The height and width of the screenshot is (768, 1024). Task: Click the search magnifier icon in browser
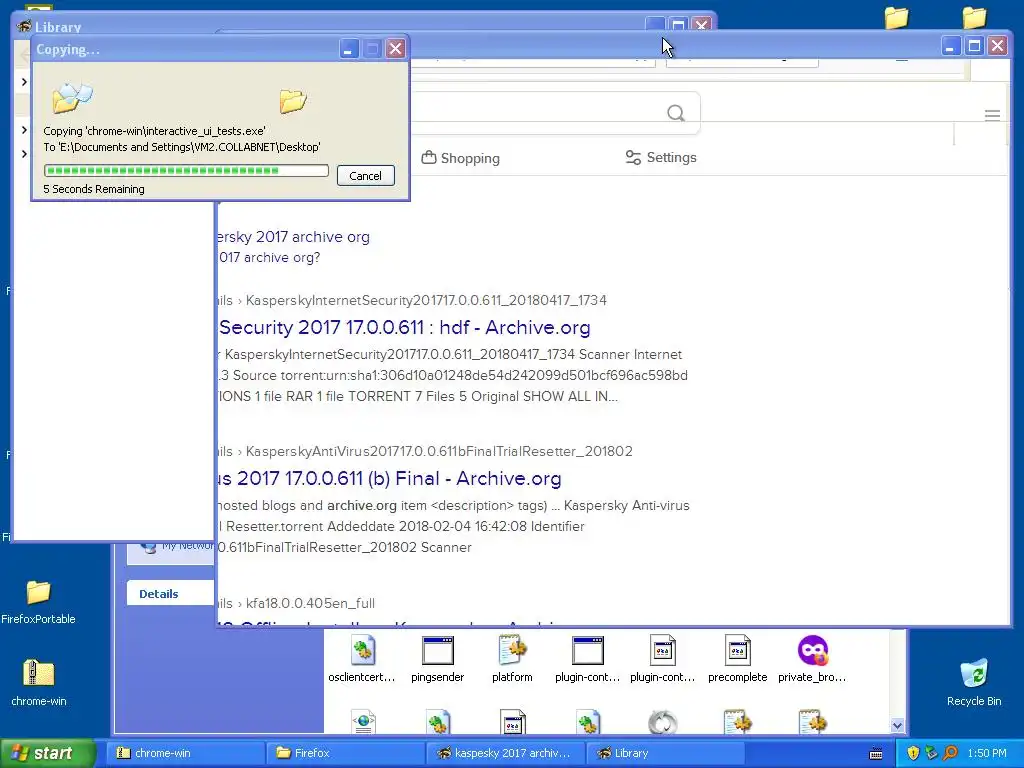click(x=676, y=113)
